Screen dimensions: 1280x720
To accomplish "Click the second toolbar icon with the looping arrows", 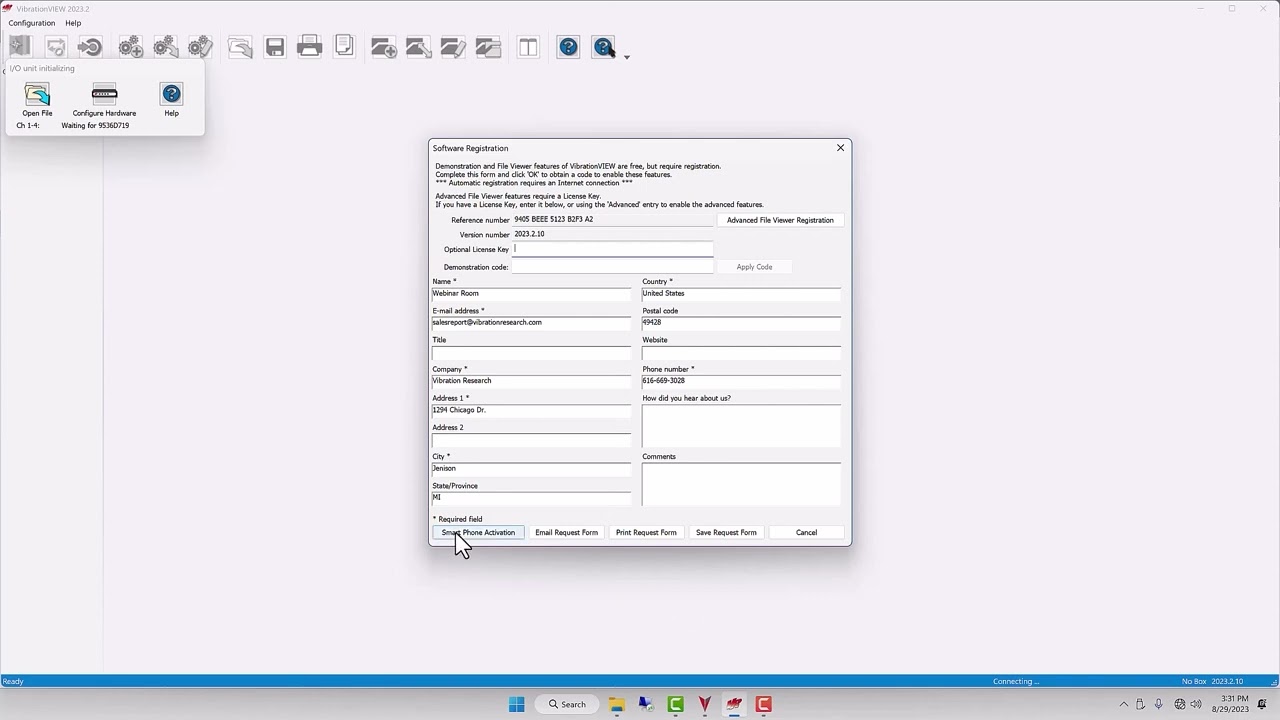I will tap(55, 47).
